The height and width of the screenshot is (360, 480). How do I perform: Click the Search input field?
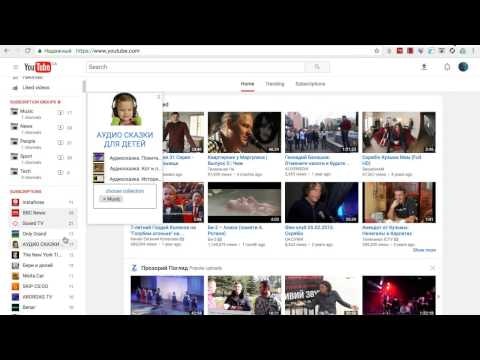[x=196, y=67]
